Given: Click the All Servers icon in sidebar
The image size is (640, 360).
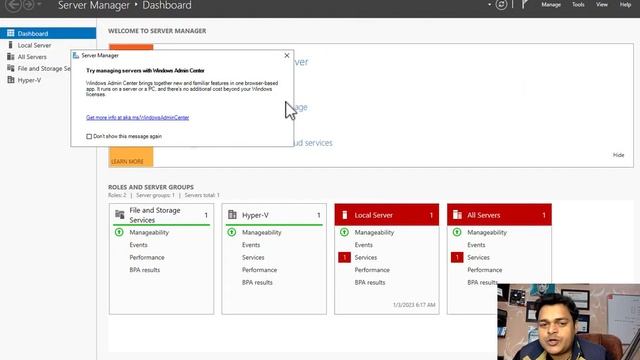Looking at the screenshot, I should 11,56.
